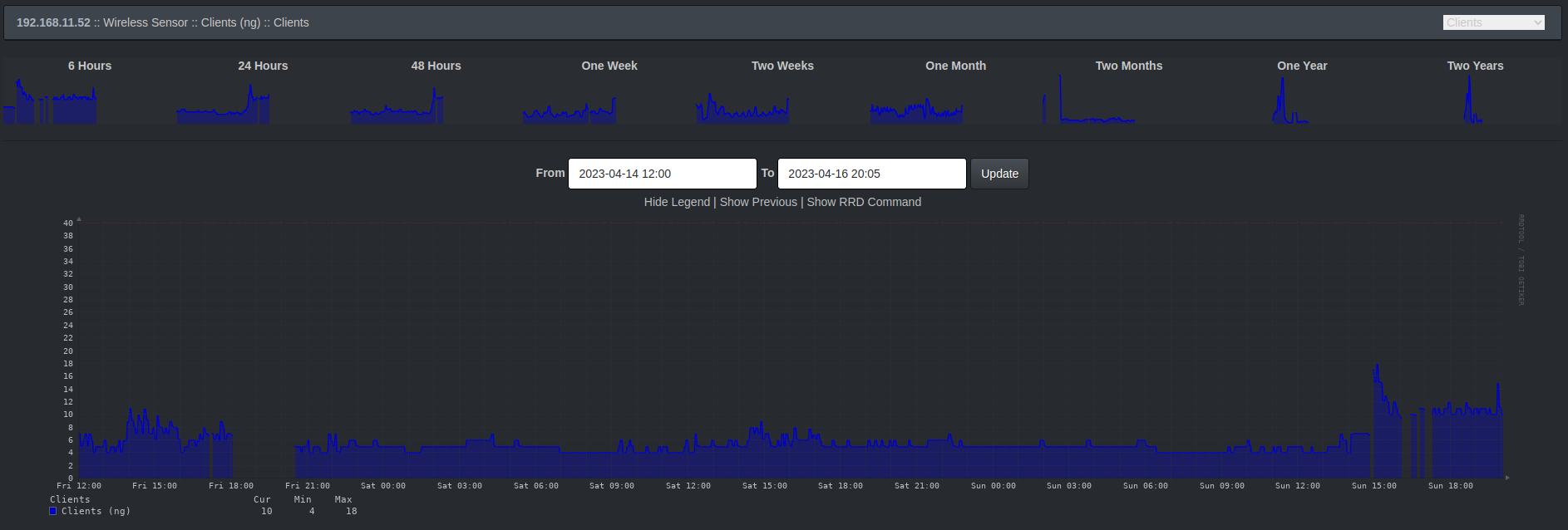This screenshot has width=1568, height=530.
Task: Click the blue Clients (ng) legend swatch
Action: (53, 512)
